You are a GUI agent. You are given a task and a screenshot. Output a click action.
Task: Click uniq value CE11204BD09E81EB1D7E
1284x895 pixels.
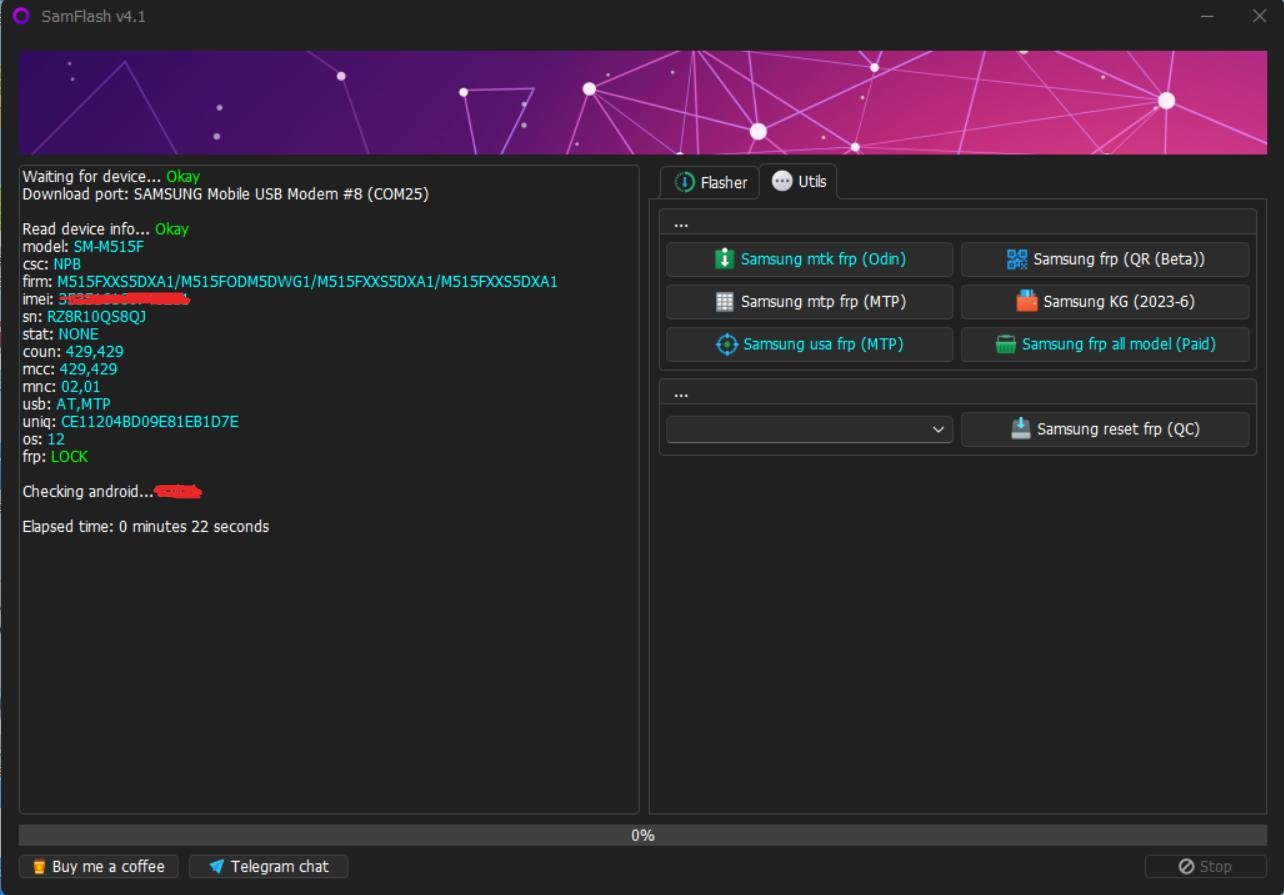150,422
